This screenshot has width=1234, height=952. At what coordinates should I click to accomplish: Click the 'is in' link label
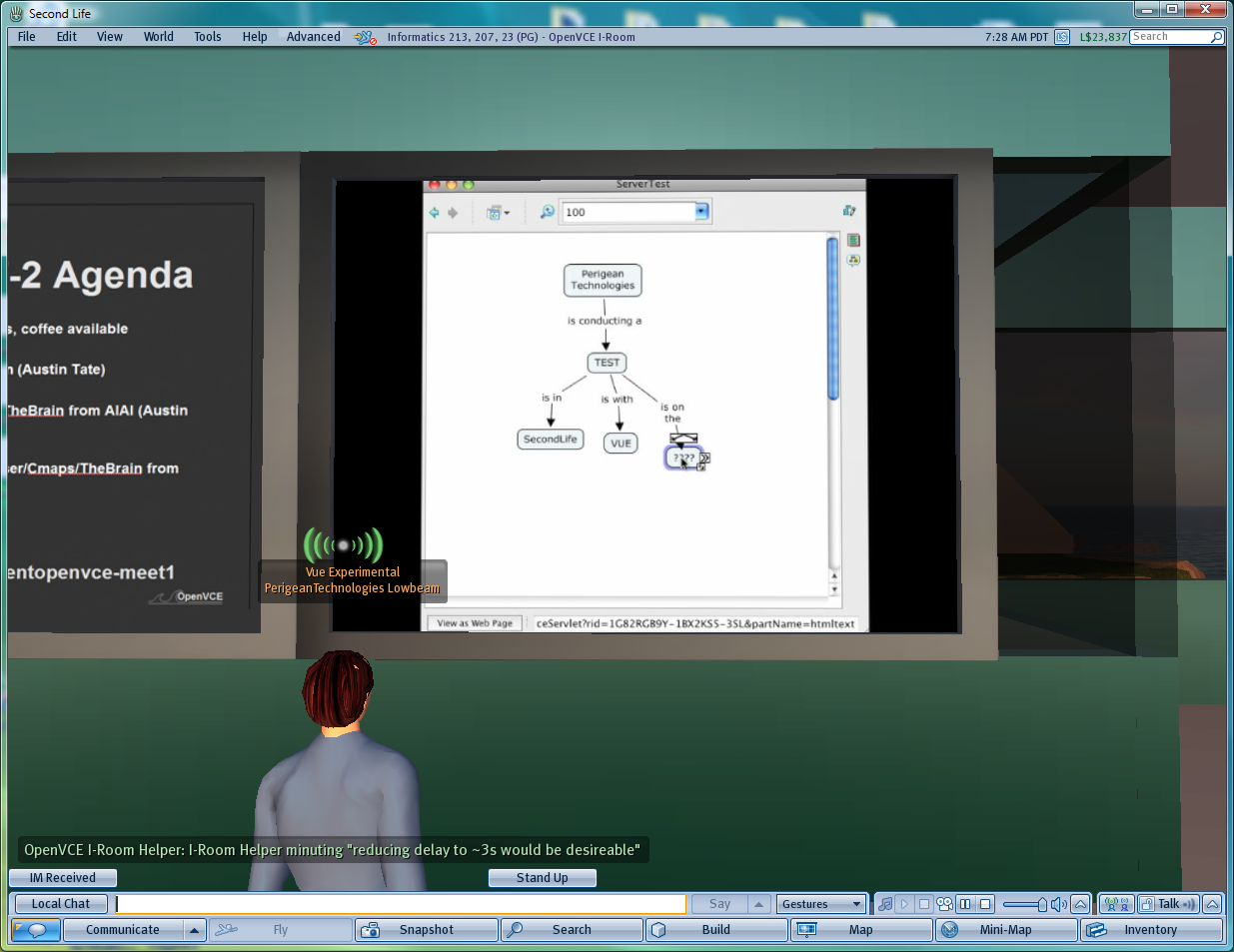tap(552, 398)
